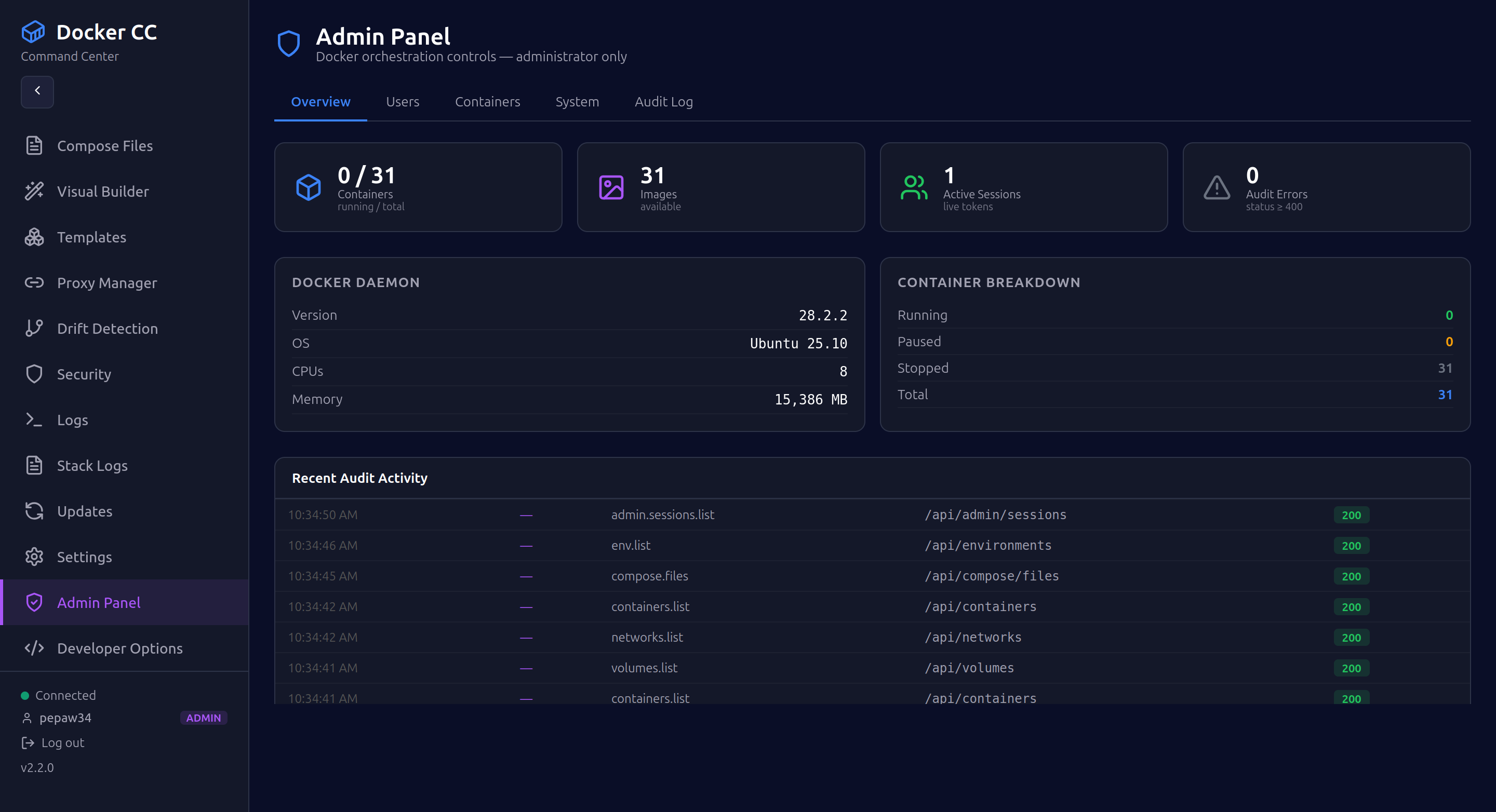Viewport: 1496px width, 812px height.
Task: Switch to the Containers tab
Action: pyautogui.click(x=487, y=102)
